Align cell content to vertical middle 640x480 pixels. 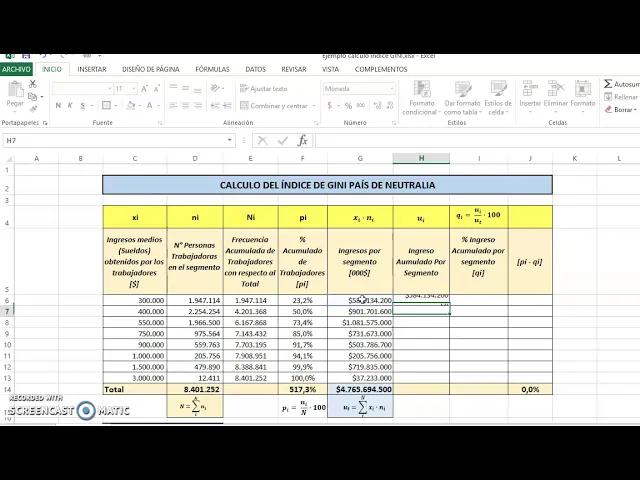tap(185, 88)
